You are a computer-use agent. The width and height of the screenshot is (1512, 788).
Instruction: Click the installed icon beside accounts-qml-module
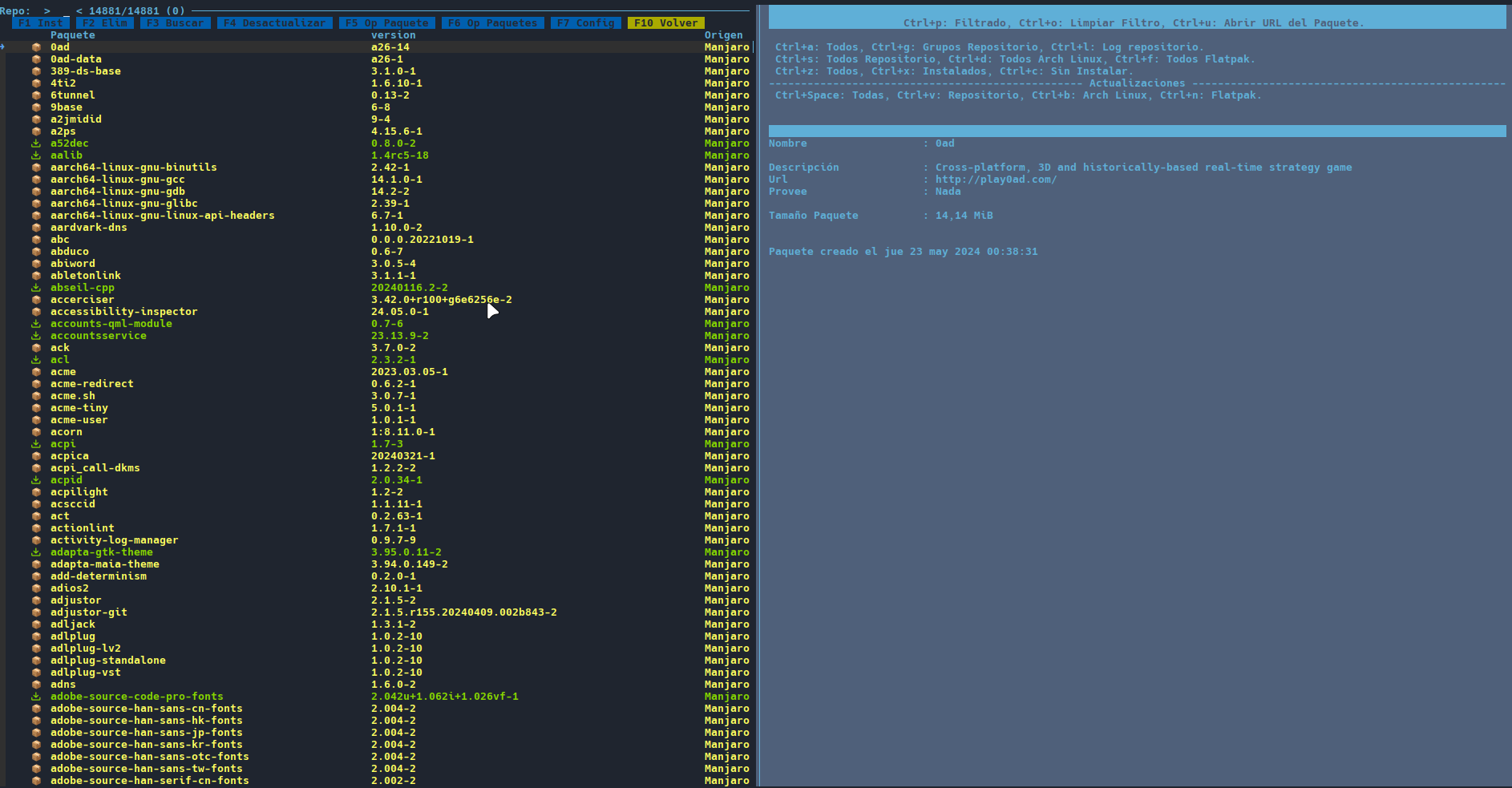pyautogui.click(x=36, y=324)
